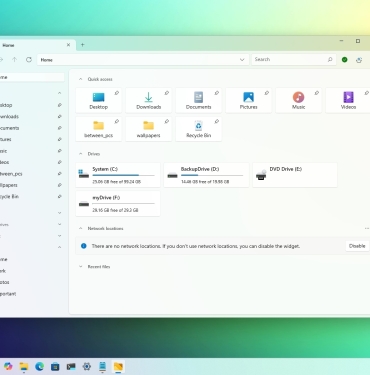Click the '23.06 GB free of 99.24 GB' text
Screen dimensions: 370x375
tap(117, 182)
